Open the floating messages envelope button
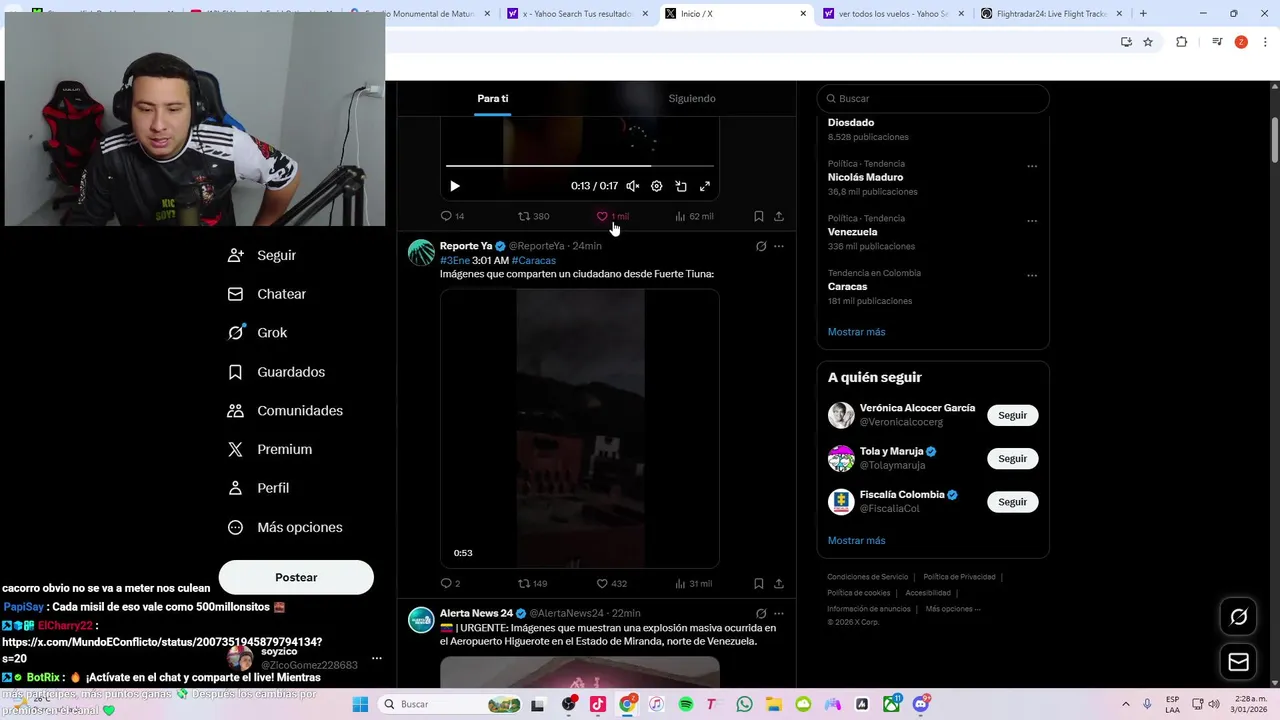 point(1238,662)
